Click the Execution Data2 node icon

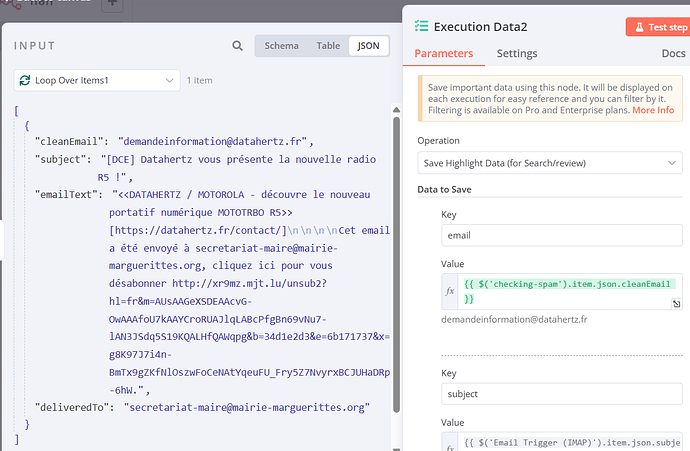(x=421, y=26)
